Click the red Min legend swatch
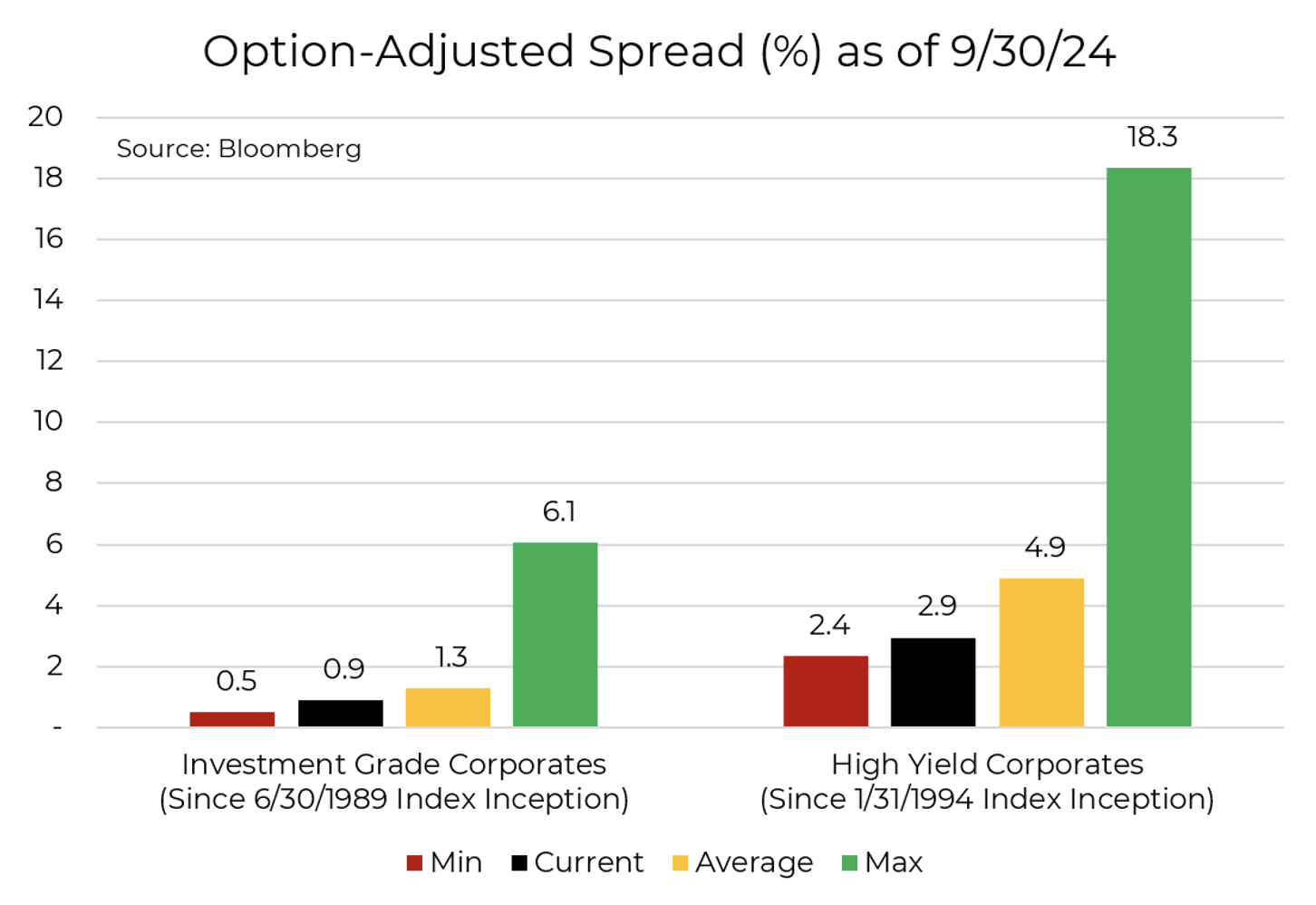This screenshot has height=905, width=1316. point(415,863)
